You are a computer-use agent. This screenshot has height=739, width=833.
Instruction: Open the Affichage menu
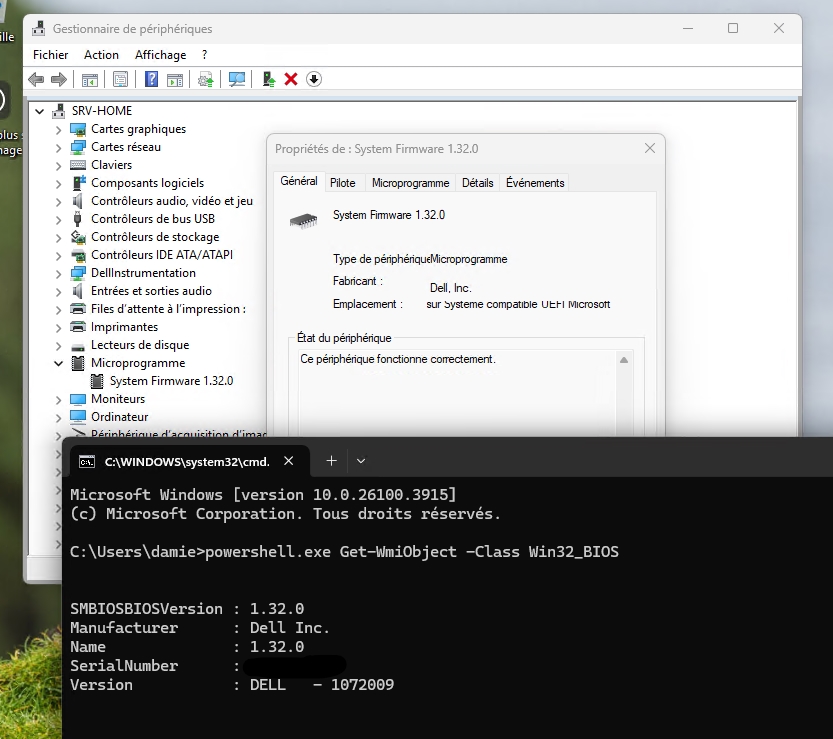[x=160, y=55]
